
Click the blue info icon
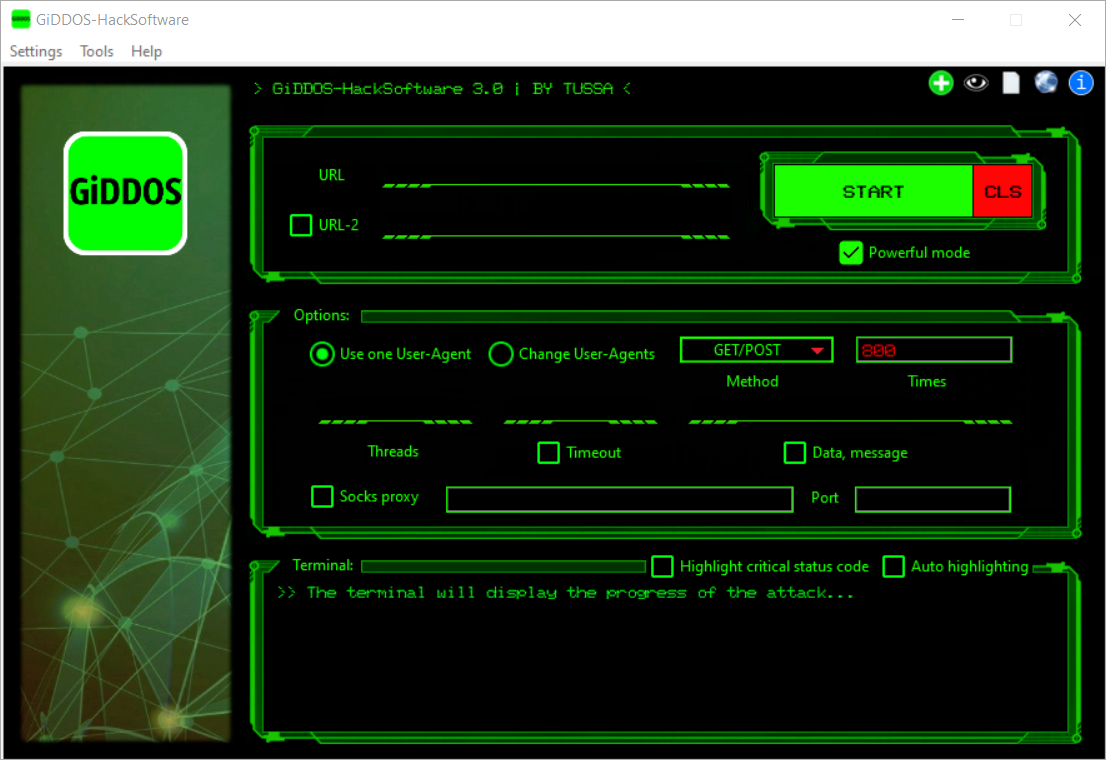[1081, 83]
